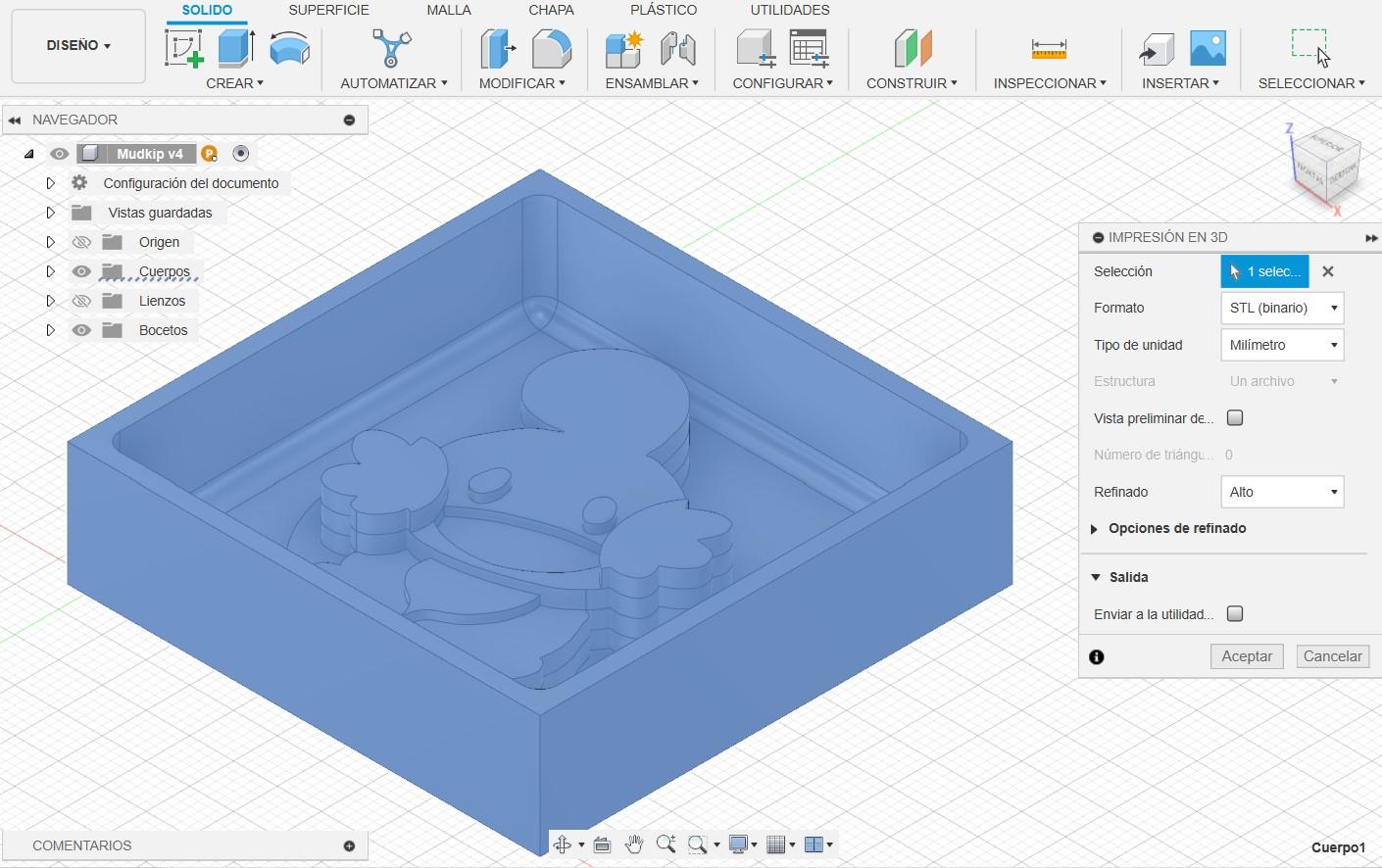Click the Aceptar button
Screen dimensions: 1382x868
1247,656
